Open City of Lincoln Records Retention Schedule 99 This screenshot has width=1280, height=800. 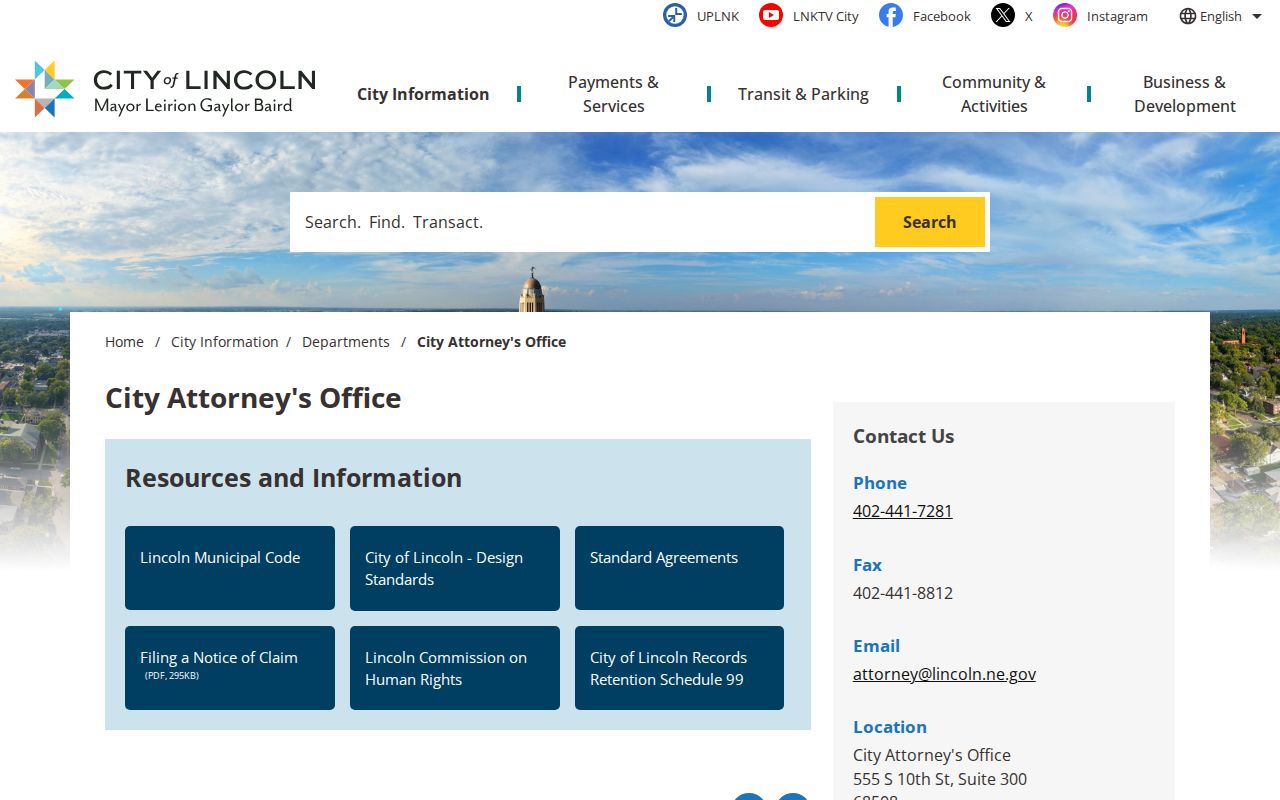pyautogui.click(x=679, y=668)
